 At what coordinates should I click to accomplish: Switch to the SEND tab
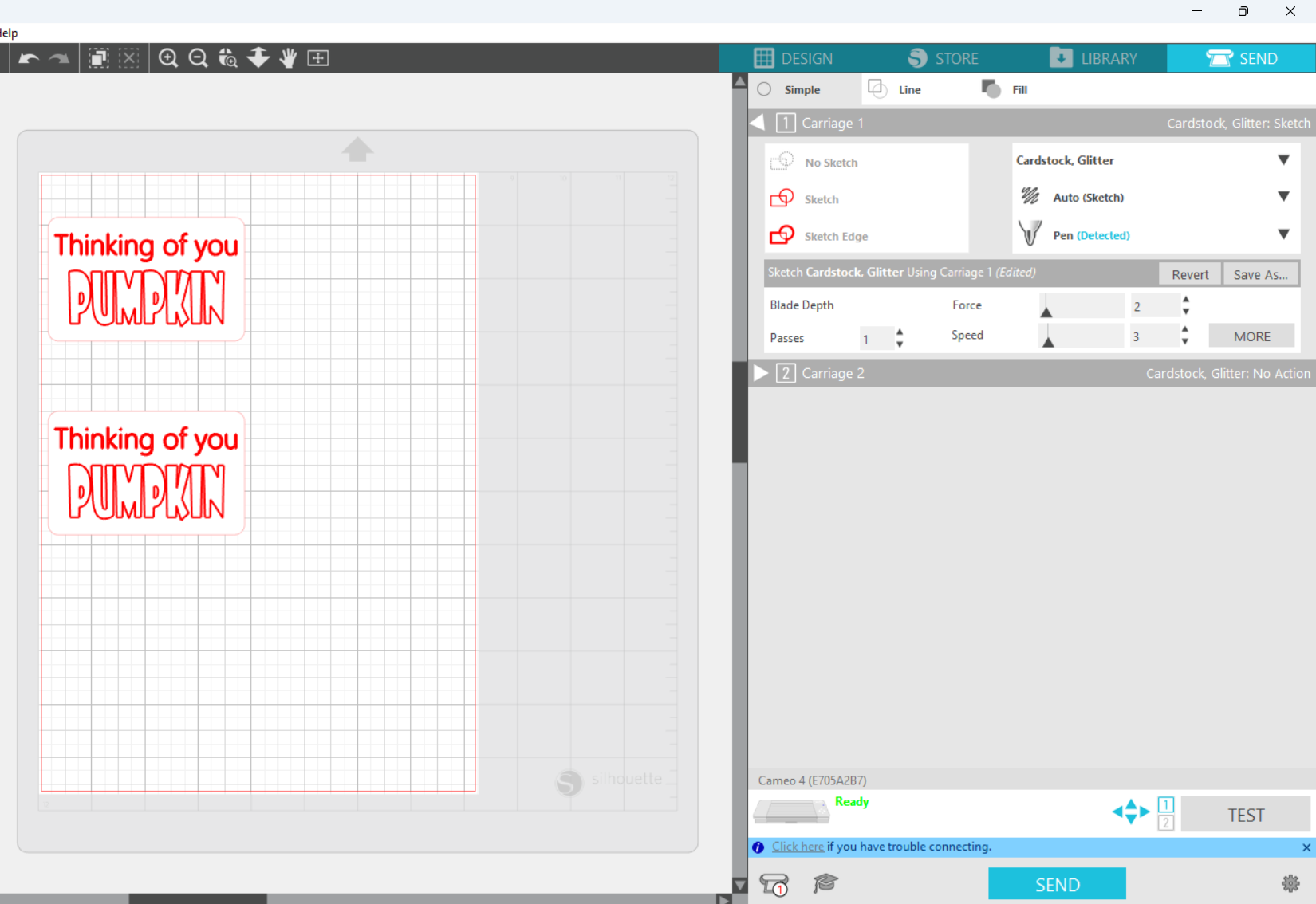(x=1241, y=58)
